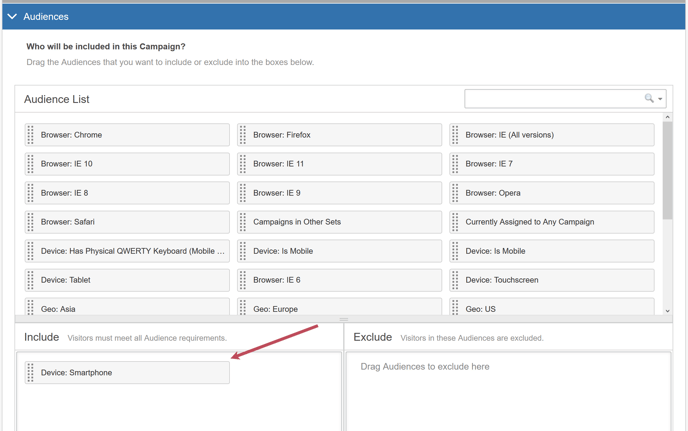This screenshot has width=688, height=431.
Task: Click the scroll down arrow of Audience List
Action: [x=667, y=311]
